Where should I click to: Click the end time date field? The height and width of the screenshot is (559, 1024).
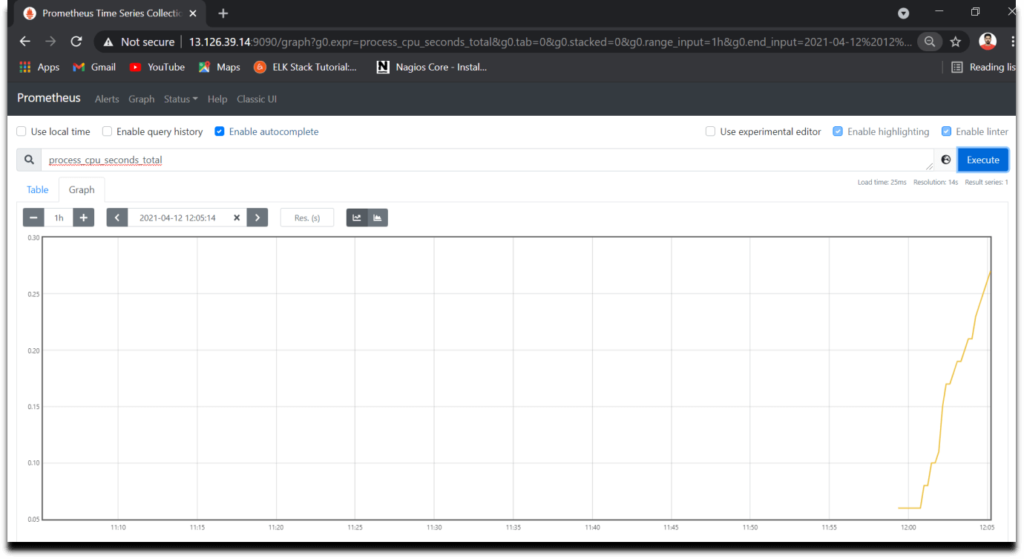click(x=178, y=217)
